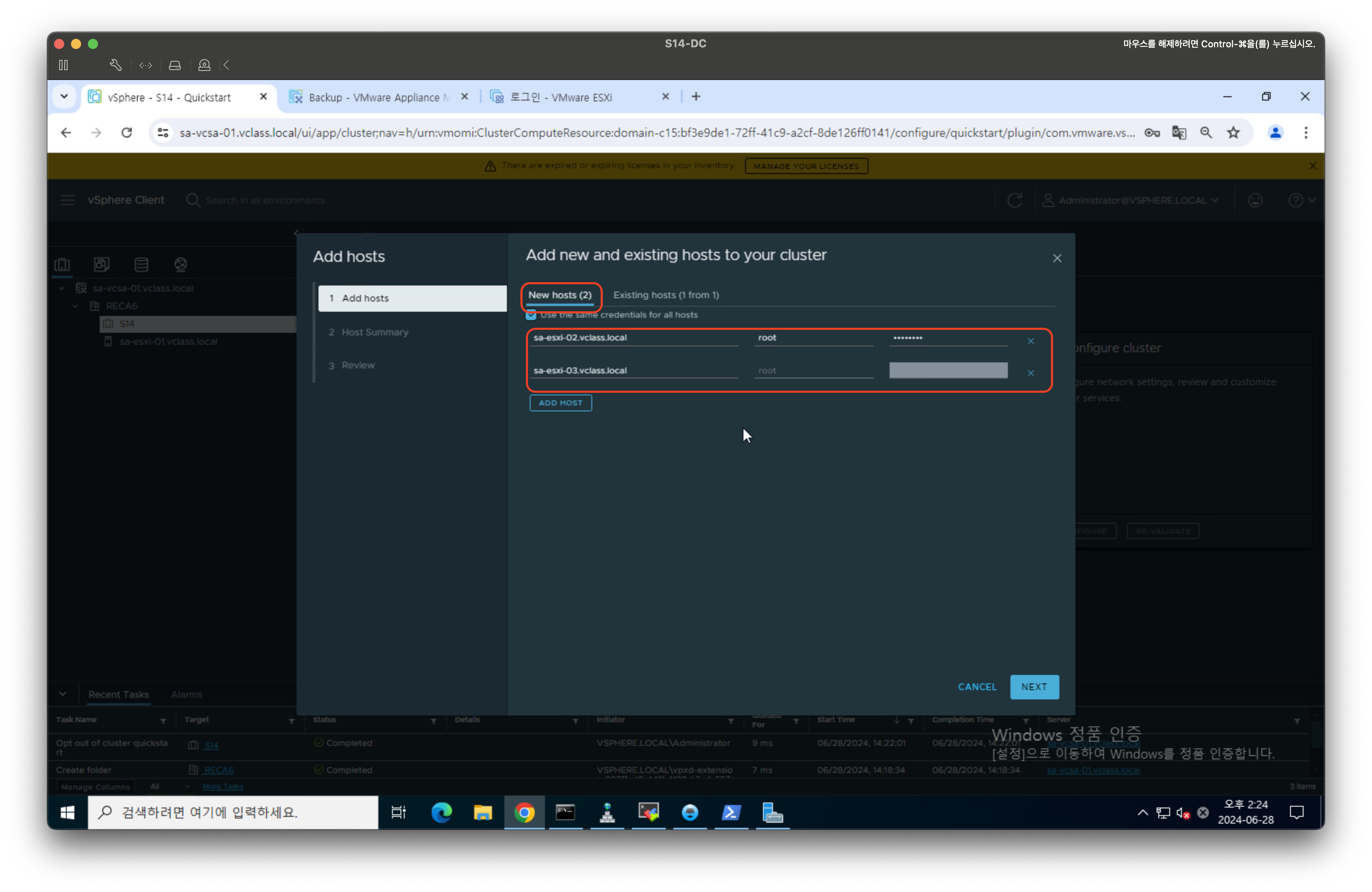Open Microsoft Edge from taskbar
The width and height of the screenshot is (1372, 892).
[441, 813]
